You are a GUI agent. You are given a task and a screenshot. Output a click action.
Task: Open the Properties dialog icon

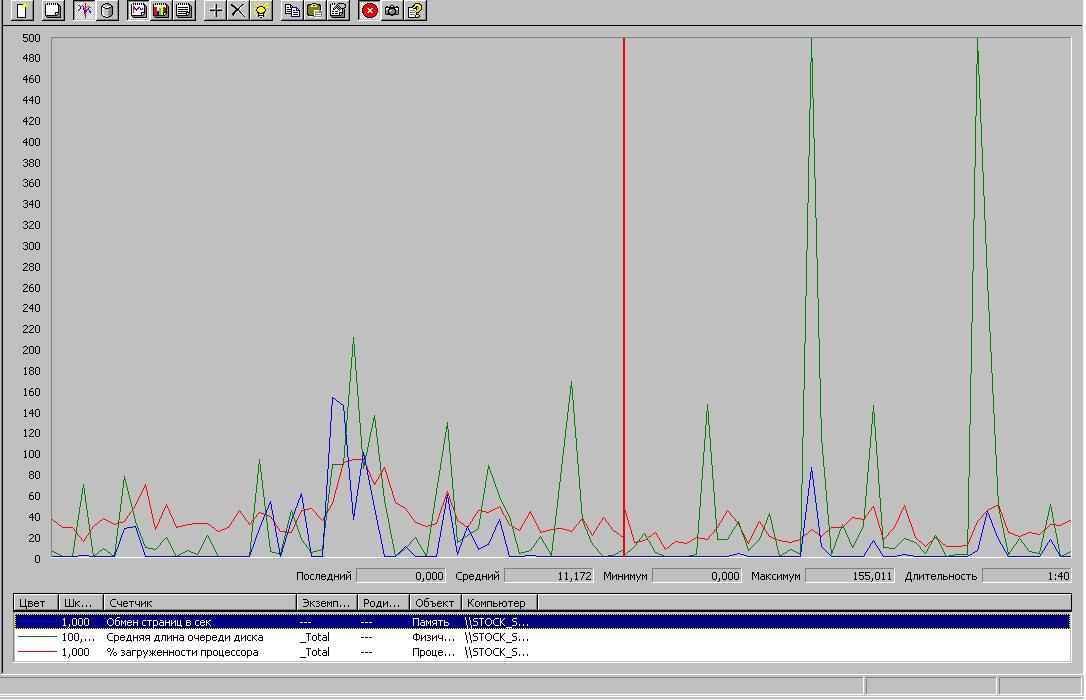click(x=338, y=11)
